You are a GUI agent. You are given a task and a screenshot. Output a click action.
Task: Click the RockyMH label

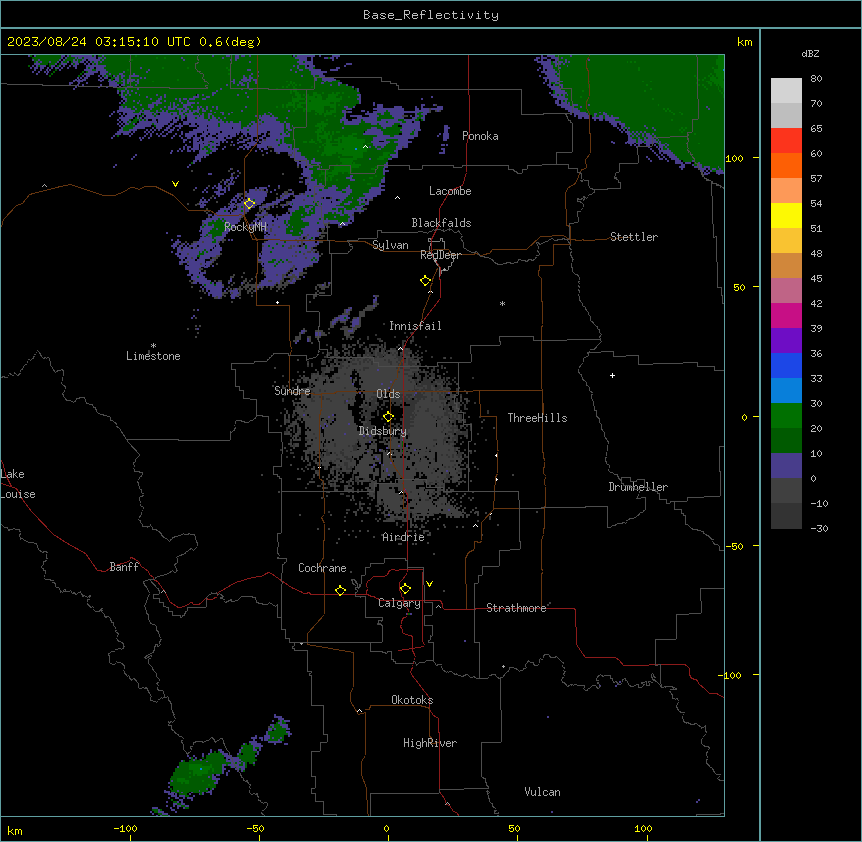[245, 226]
